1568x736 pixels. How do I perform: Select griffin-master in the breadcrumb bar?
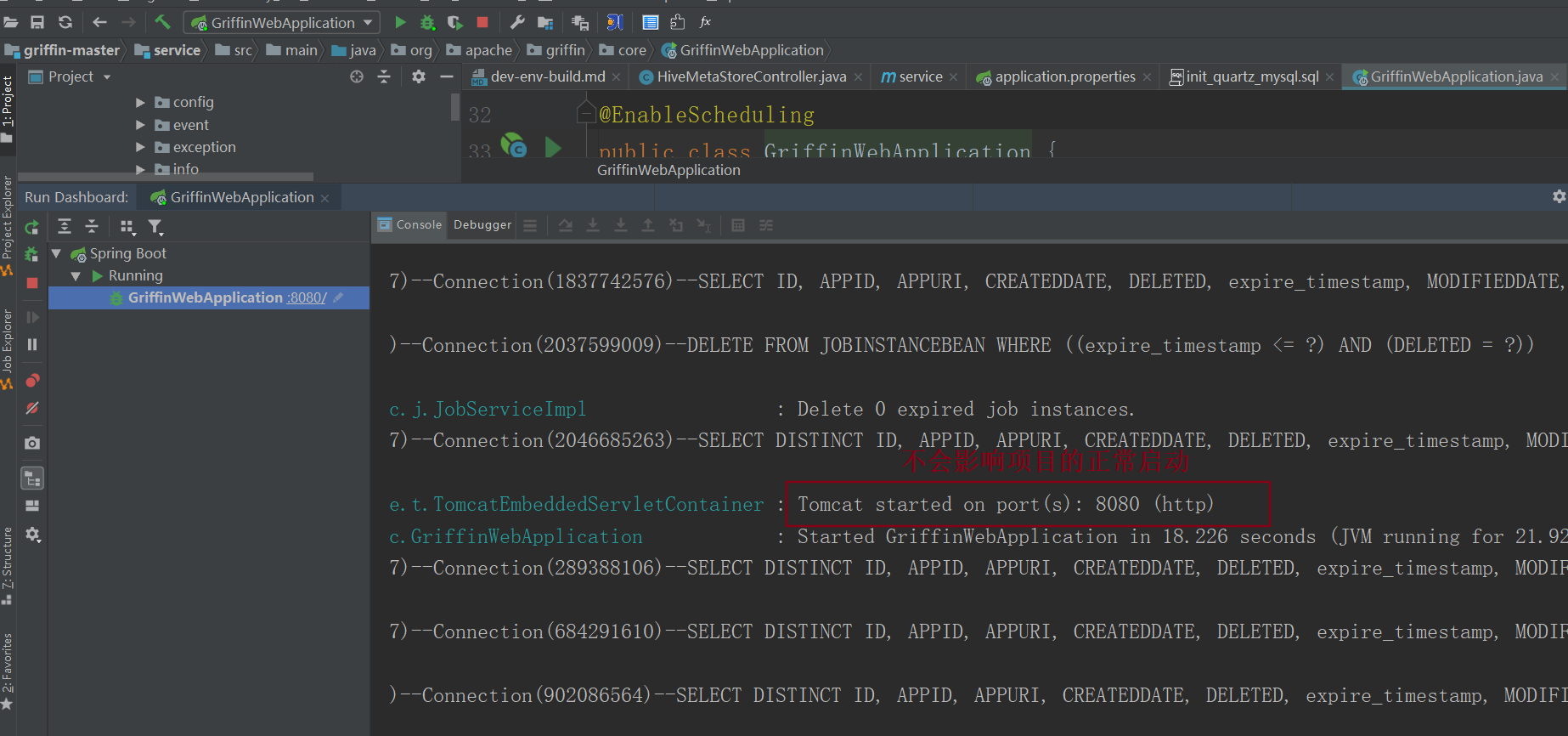coord(63,50)
